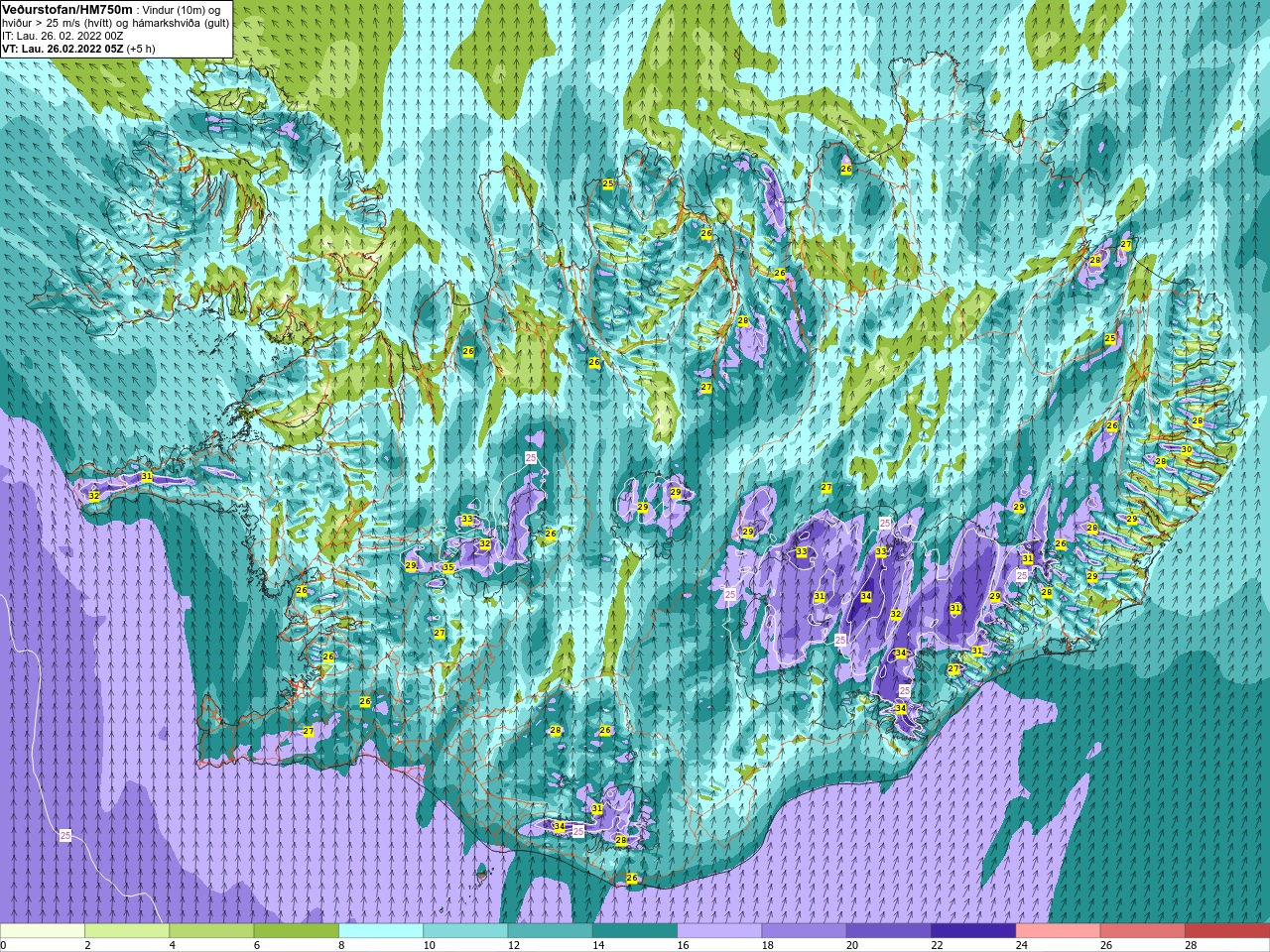Click the legend scale number "14"
The image size is (1270, 952).
598,945
